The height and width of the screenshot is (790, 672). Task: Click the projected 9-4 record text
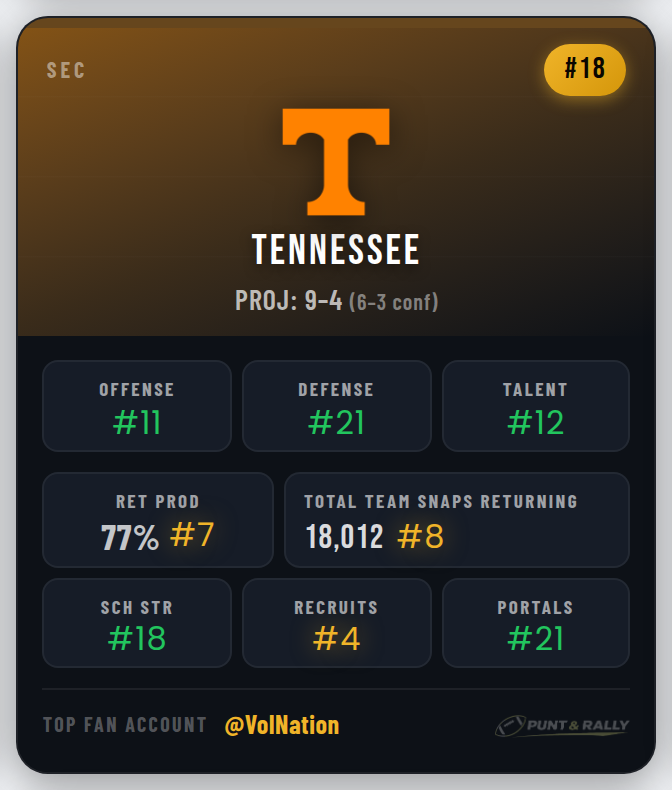coord(289,300)
